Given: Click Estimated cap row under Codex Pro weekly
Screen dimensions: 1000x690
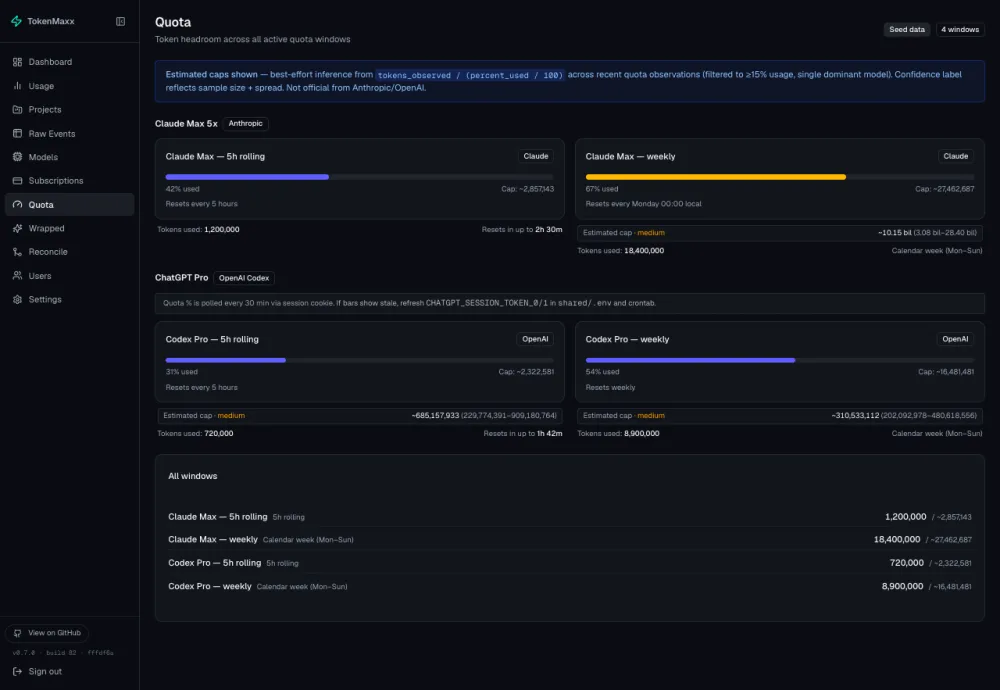Looking at the screenshot, I should pos(779,416).
